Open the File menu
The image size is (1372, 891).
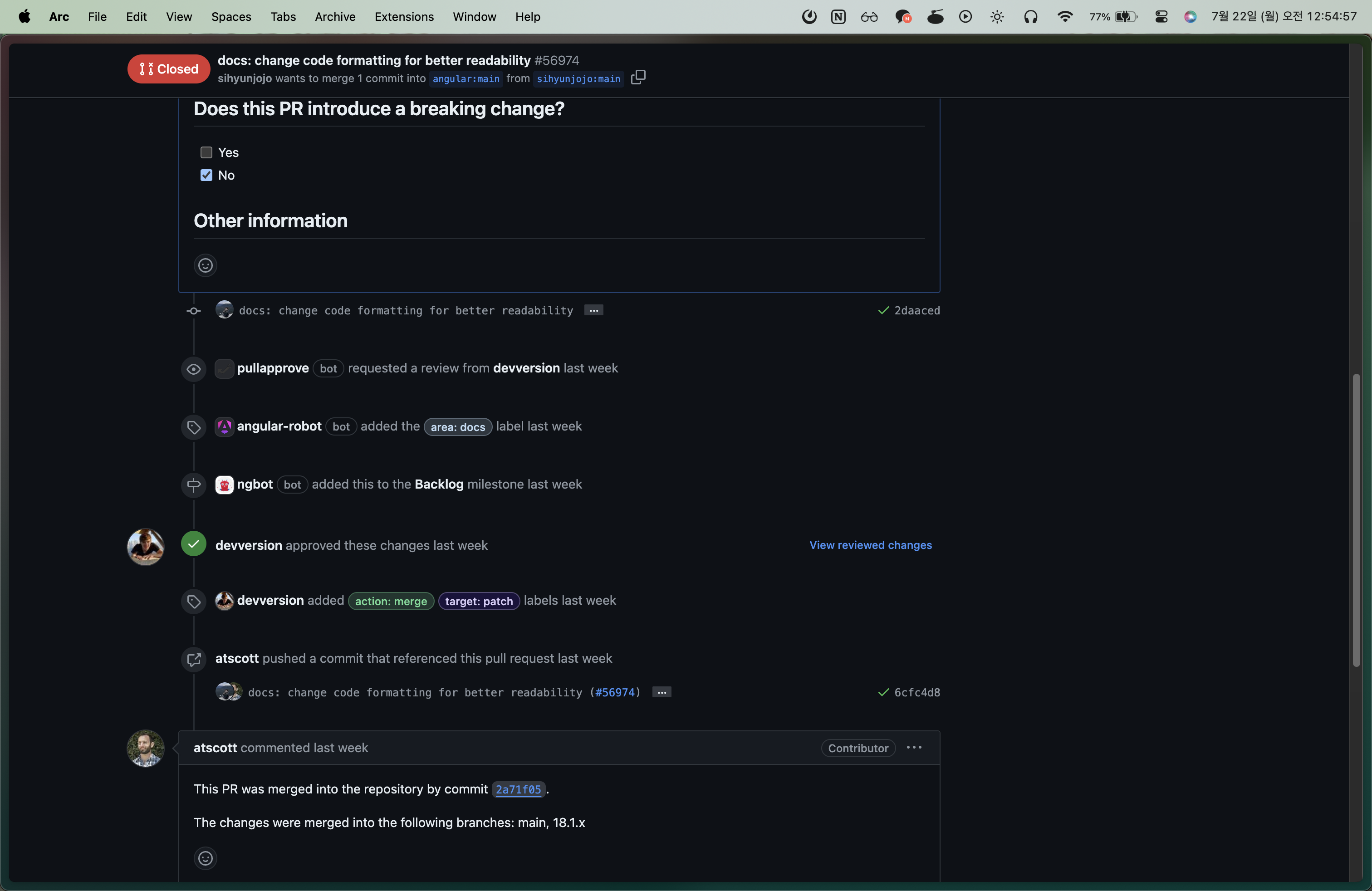coord(97,17)
